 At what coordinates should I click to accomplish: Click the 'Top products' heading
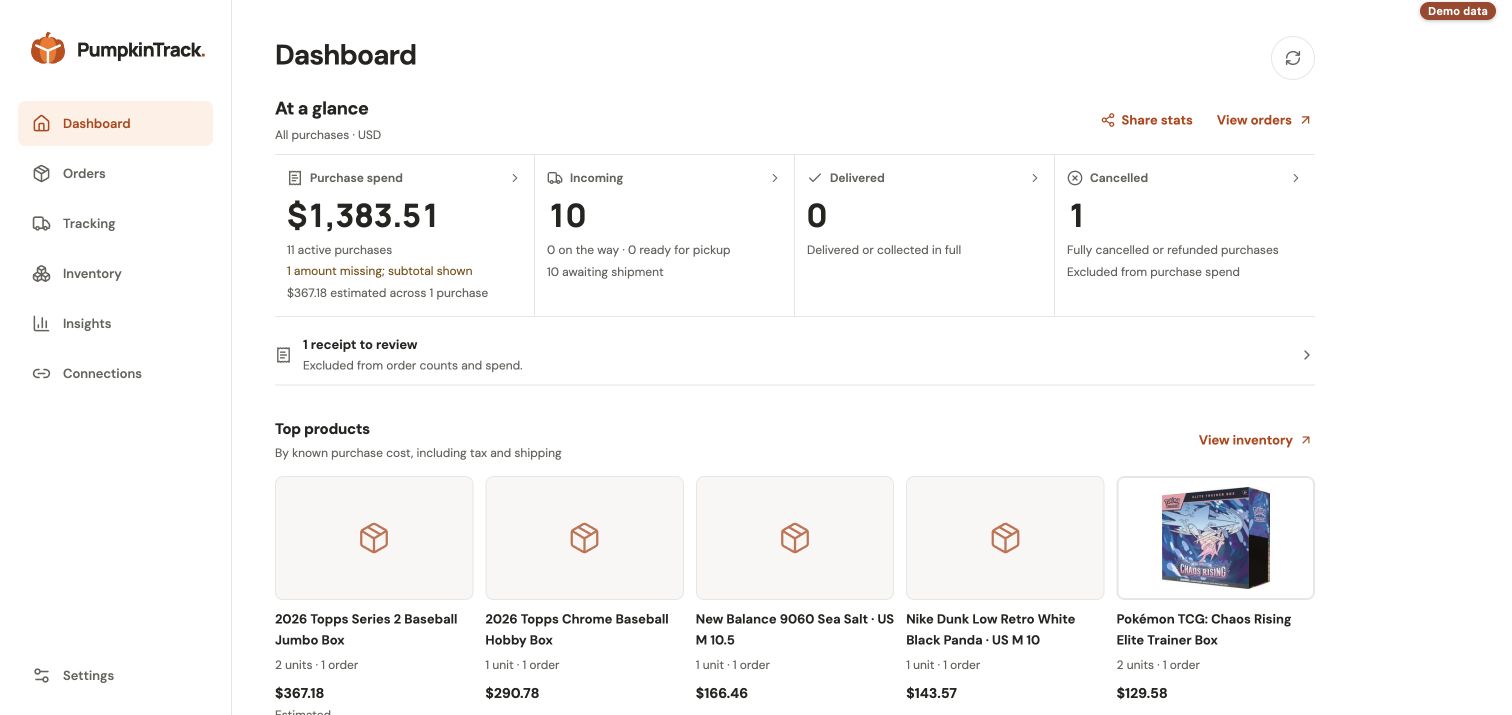click(x=322, y=429)
